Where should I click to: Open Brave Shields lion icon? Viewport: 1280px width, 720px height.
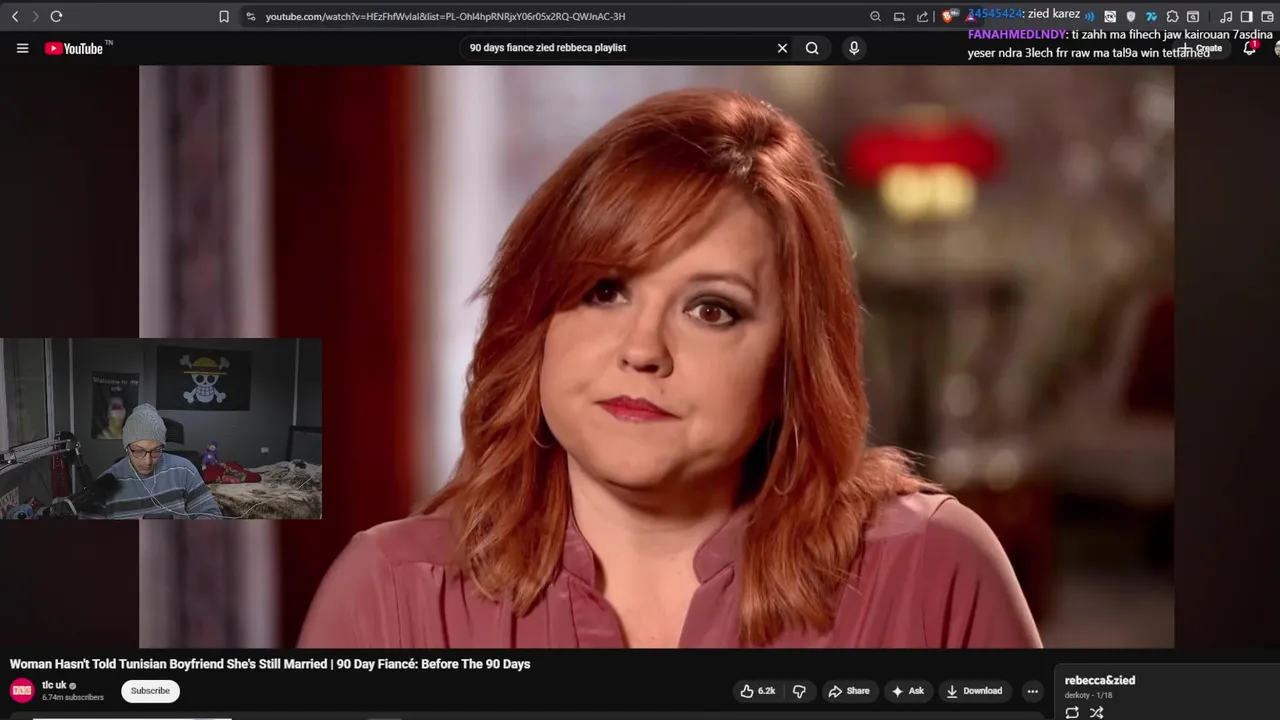click(946, 17)
